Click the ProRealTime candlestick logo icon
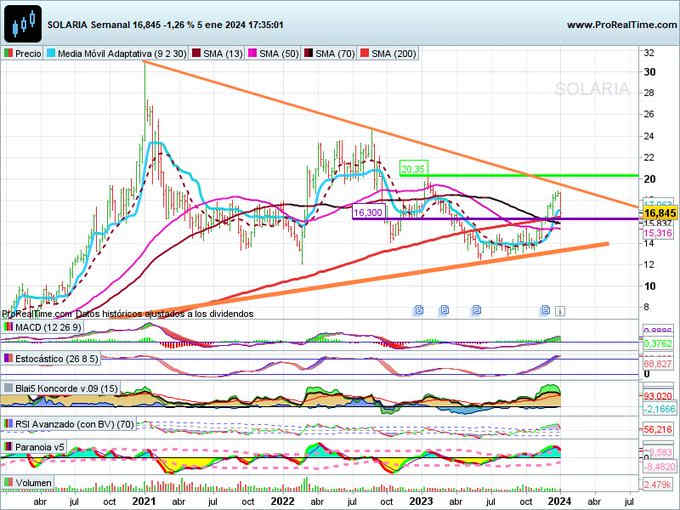This screenshot has height=510, width=680. (23, 24)
